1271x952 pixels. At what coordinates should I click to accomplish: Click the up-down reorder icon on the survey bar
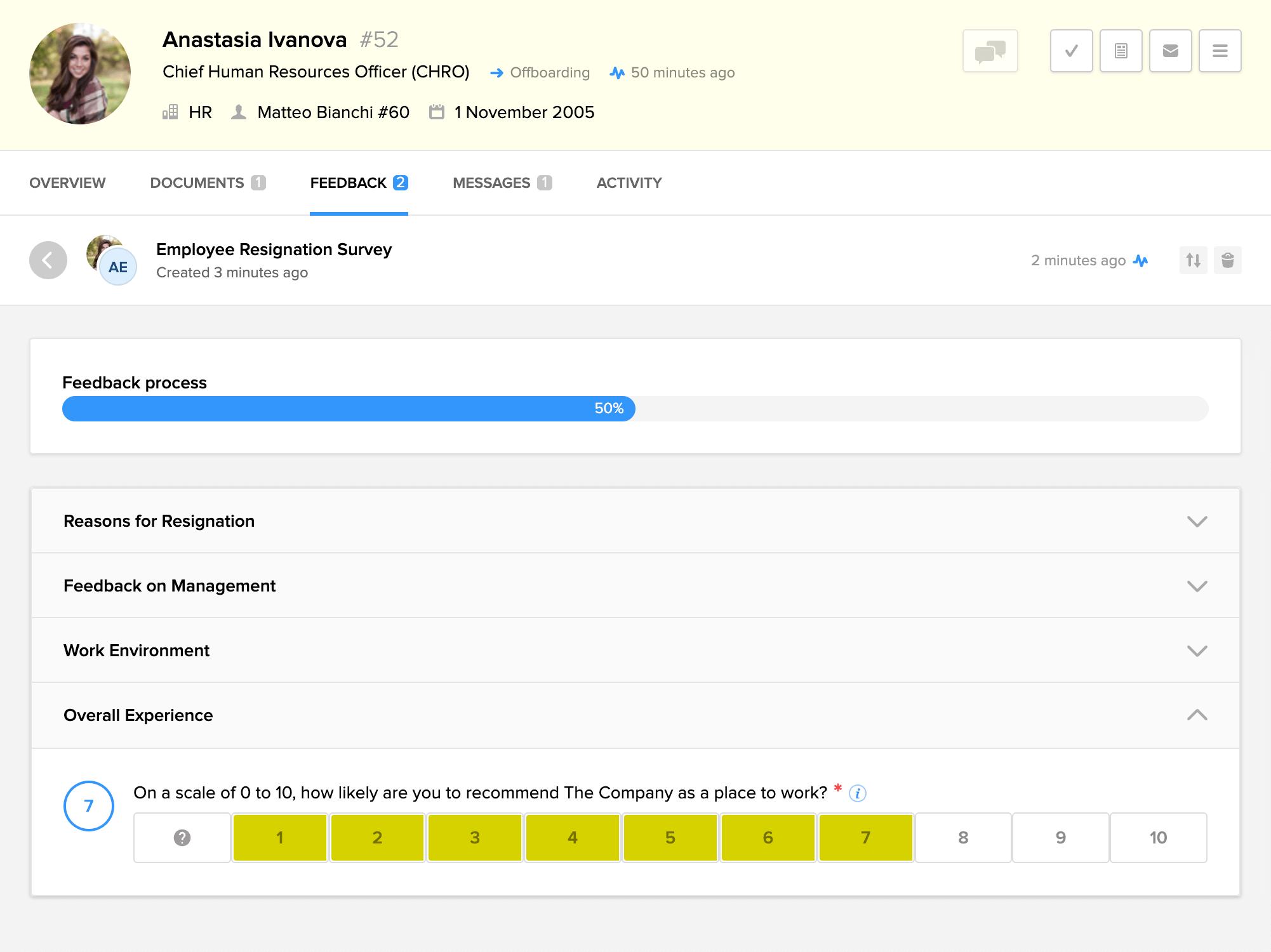pyautogui.click(x=1193, y=260)
